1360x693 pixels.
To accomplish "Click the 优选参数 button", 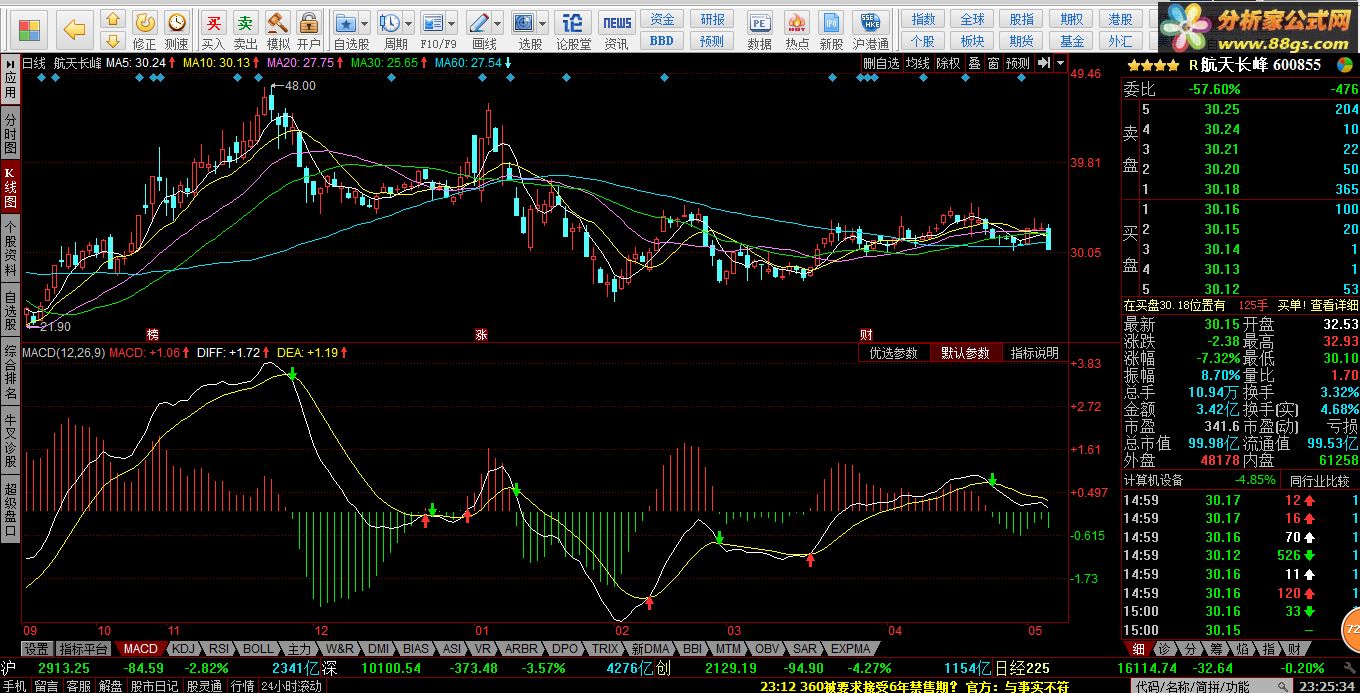I will pos(893,353).
